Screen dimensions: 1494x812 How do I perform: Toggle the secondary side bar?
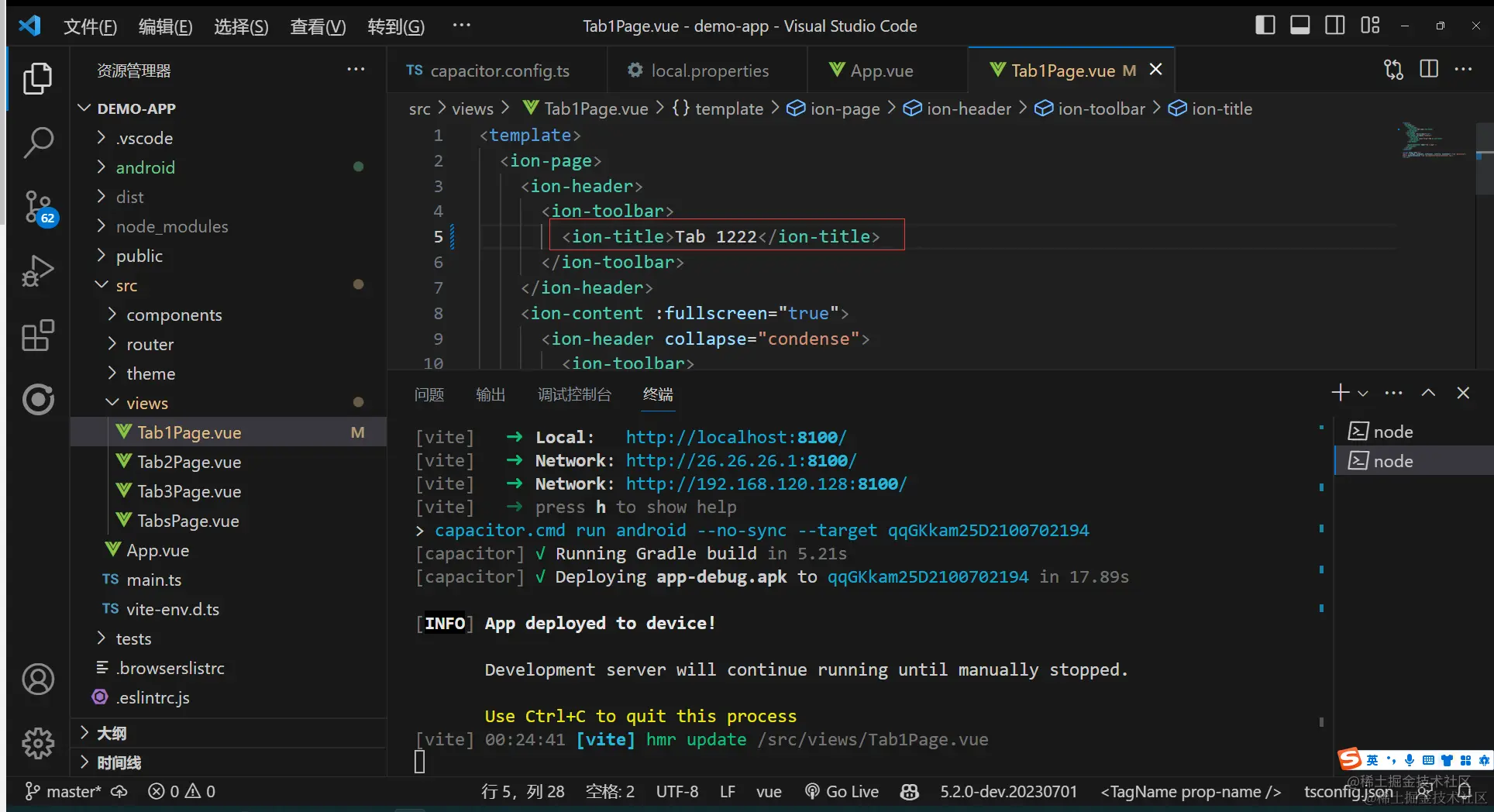coord(1335,26)
